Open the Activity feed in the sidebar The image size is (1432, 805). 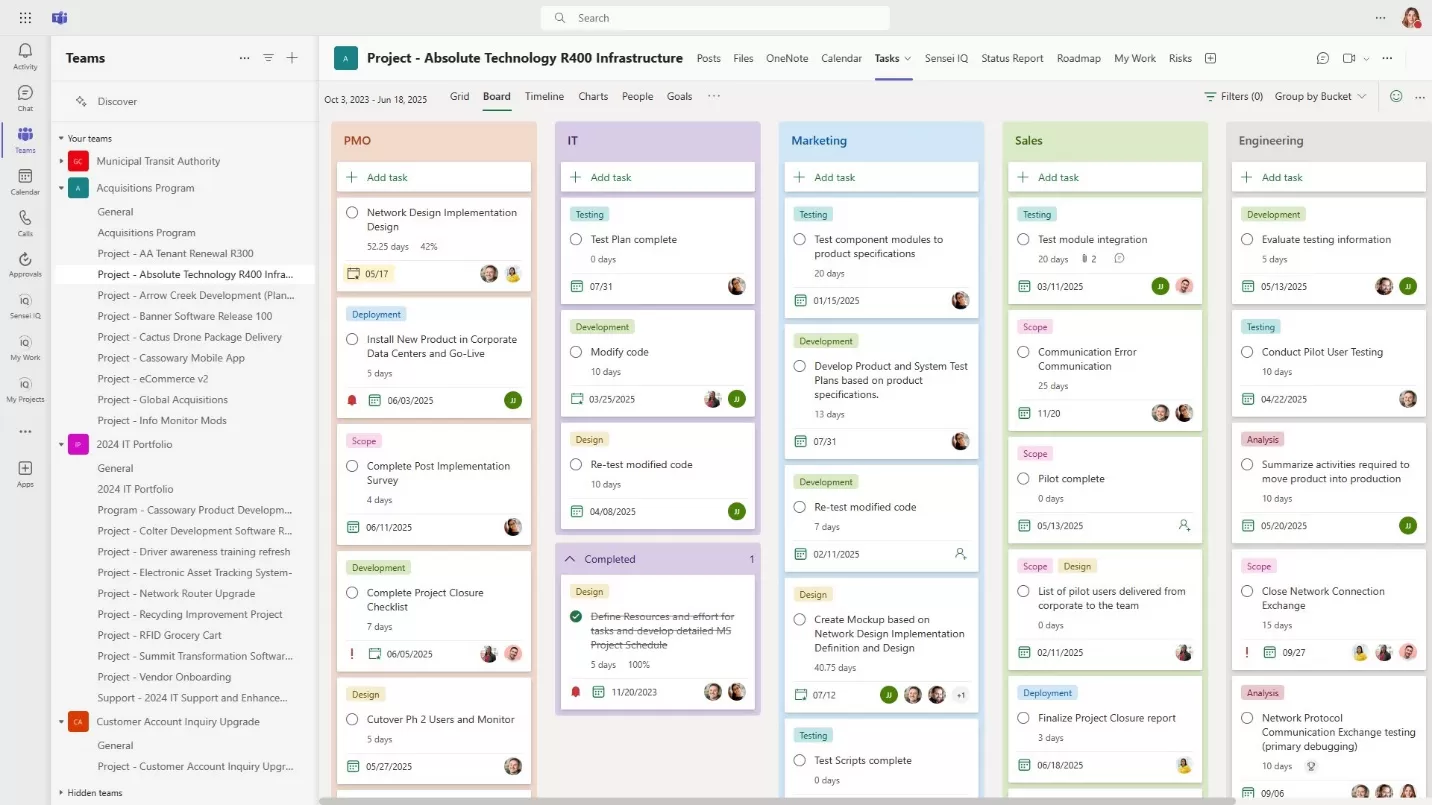(x=25, y=55)
